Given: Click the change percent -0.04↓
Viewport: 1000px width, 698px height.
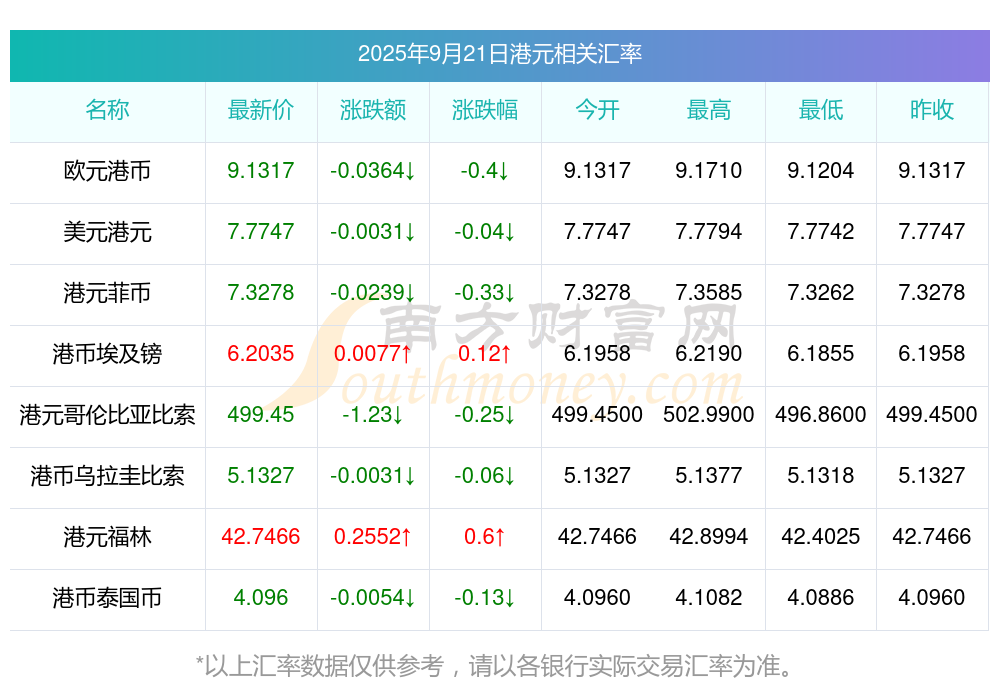Looking at the screenshot, I should [485, 231].
